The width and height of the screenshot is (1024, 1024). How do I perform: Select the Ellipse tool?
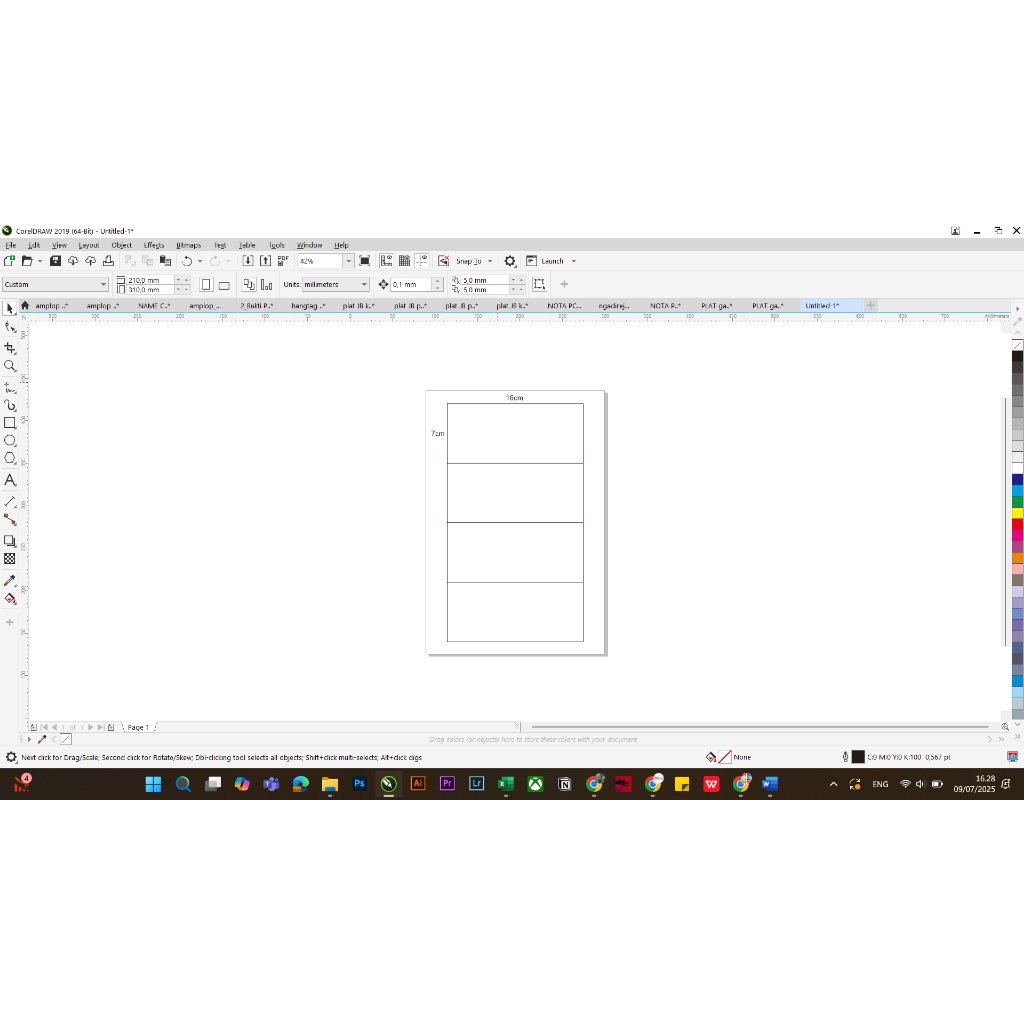click(x=10, y=441)
